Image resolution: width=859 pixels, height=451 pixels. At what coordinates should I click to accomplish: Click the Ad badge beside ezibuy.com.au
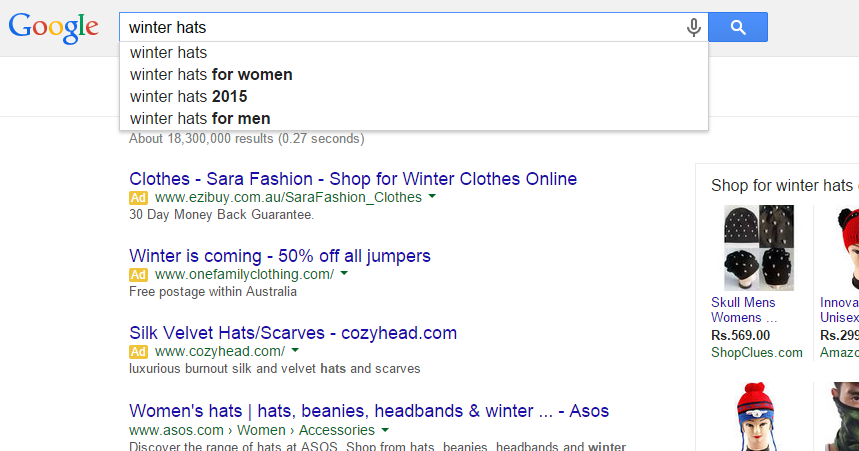[x=138, y=197]
